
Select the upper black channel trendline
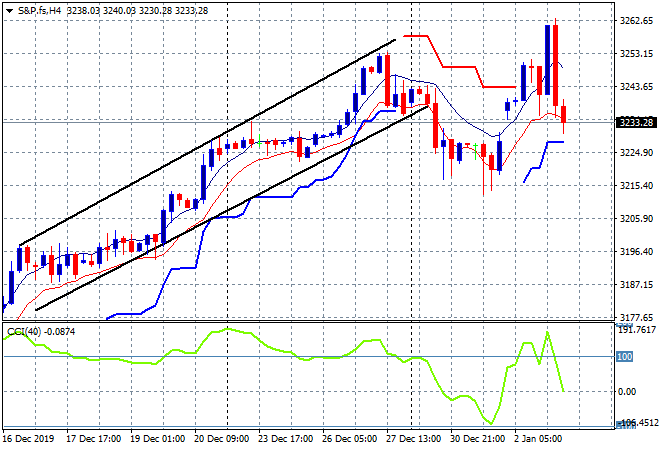208,142
